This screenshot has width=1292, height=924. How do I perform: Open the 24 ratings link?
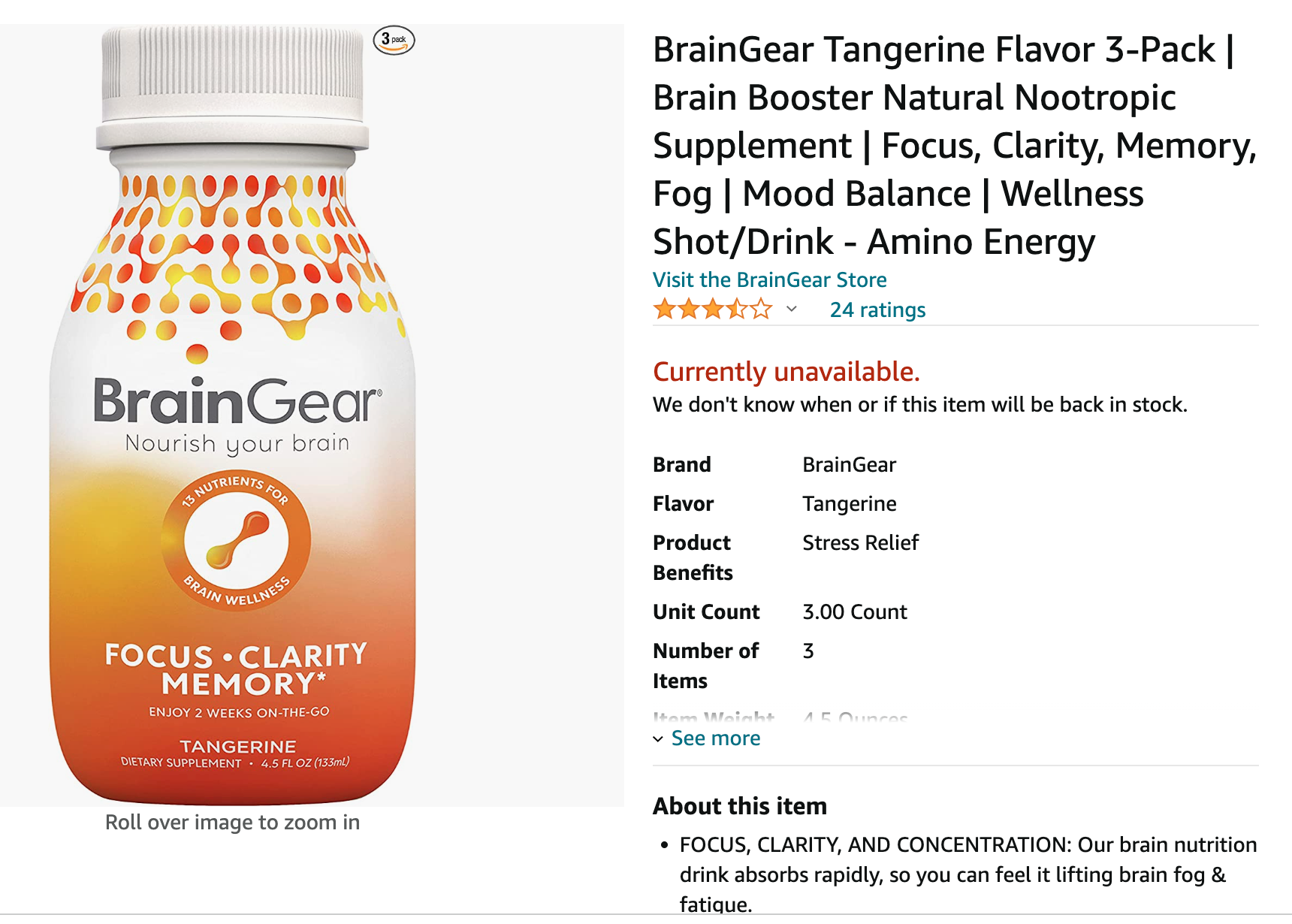tap(877, 310)
